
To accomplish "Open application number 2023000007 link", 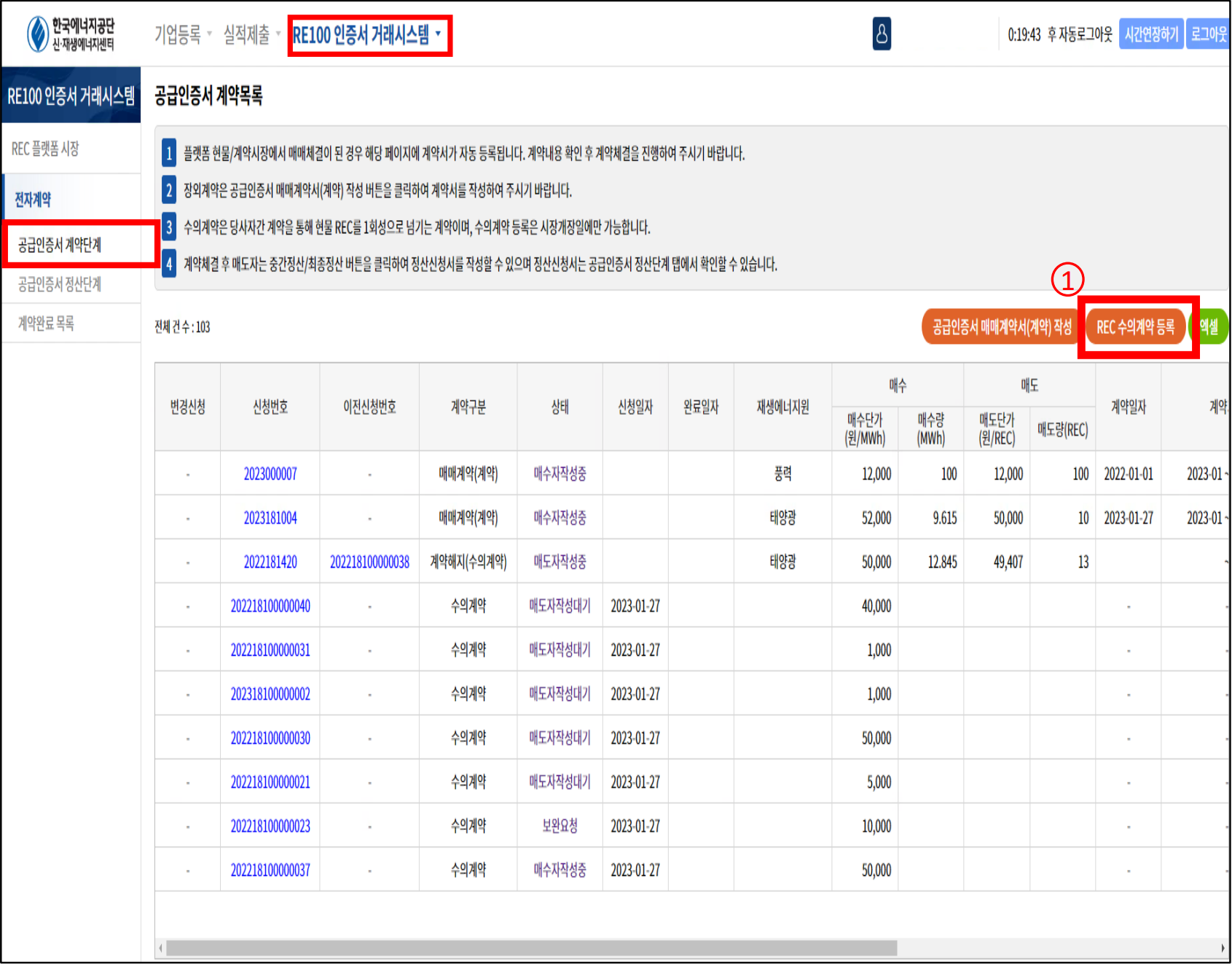I will [270, 474].
